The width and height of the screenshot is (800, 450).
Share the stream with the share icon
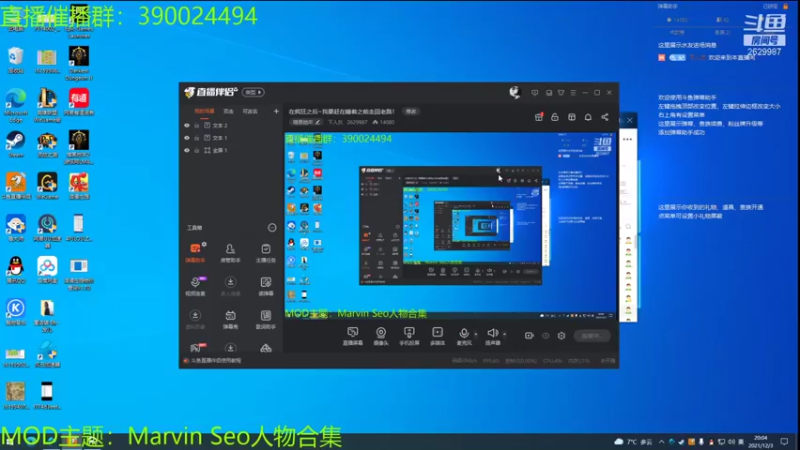605,117
